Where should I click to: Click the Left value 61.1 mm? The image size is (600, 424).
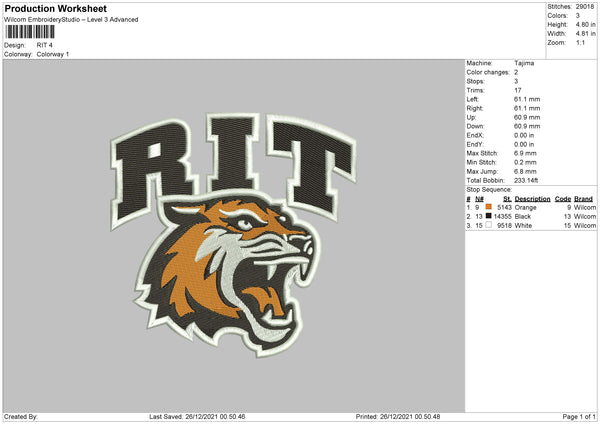pos(527,99)
